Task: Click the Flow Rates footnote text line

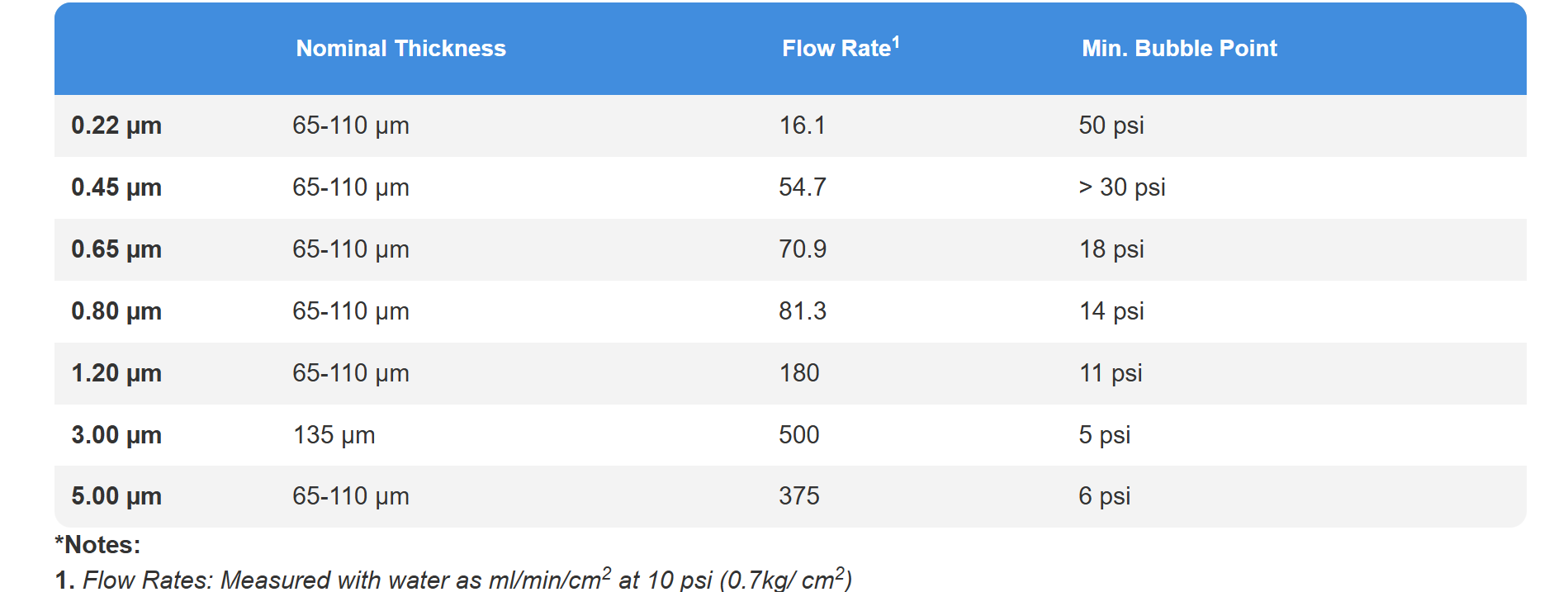Action: coord(453,579)
